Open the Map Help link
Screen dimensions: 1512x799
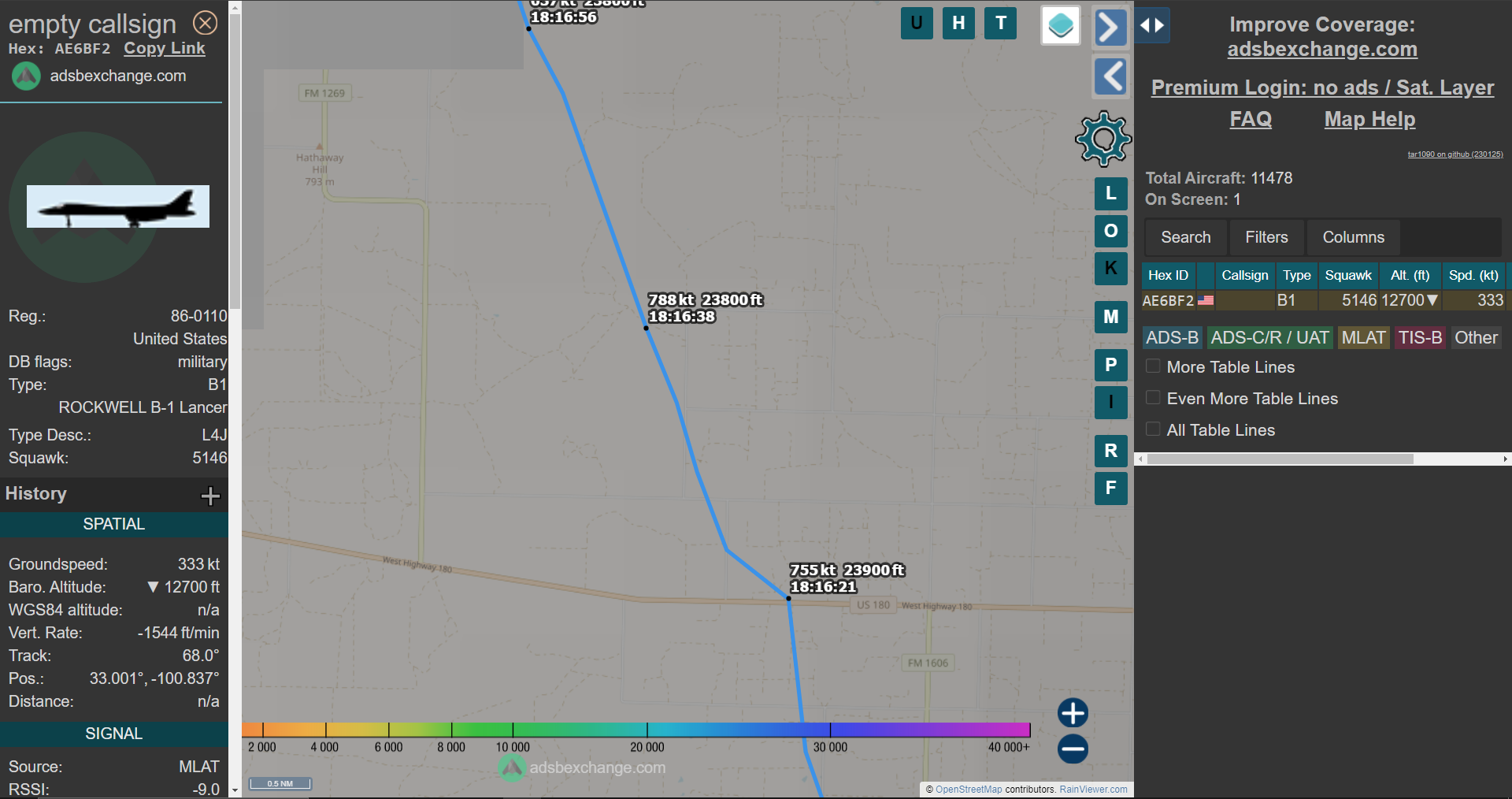coord(1369,119)
